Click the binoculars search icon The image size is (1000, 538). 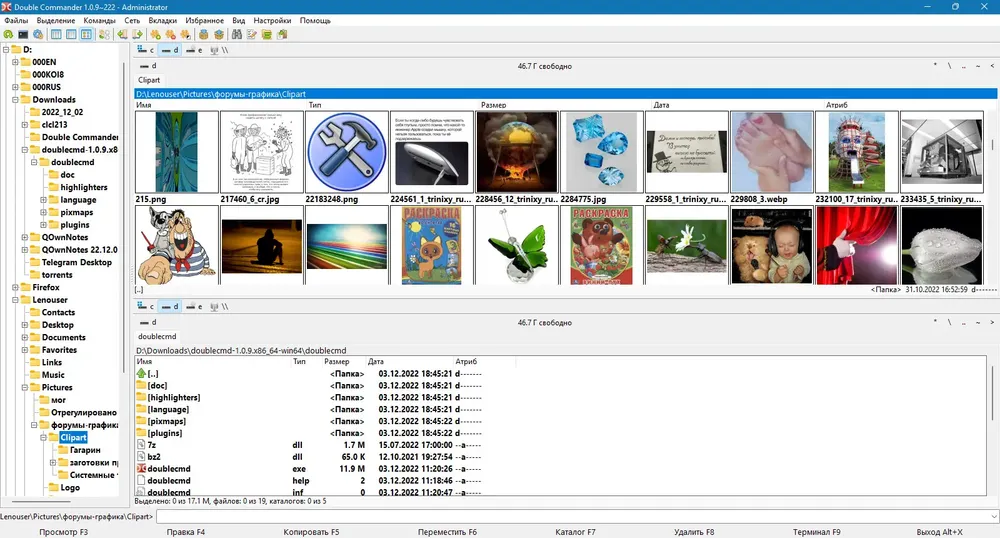tap(237, 34)
